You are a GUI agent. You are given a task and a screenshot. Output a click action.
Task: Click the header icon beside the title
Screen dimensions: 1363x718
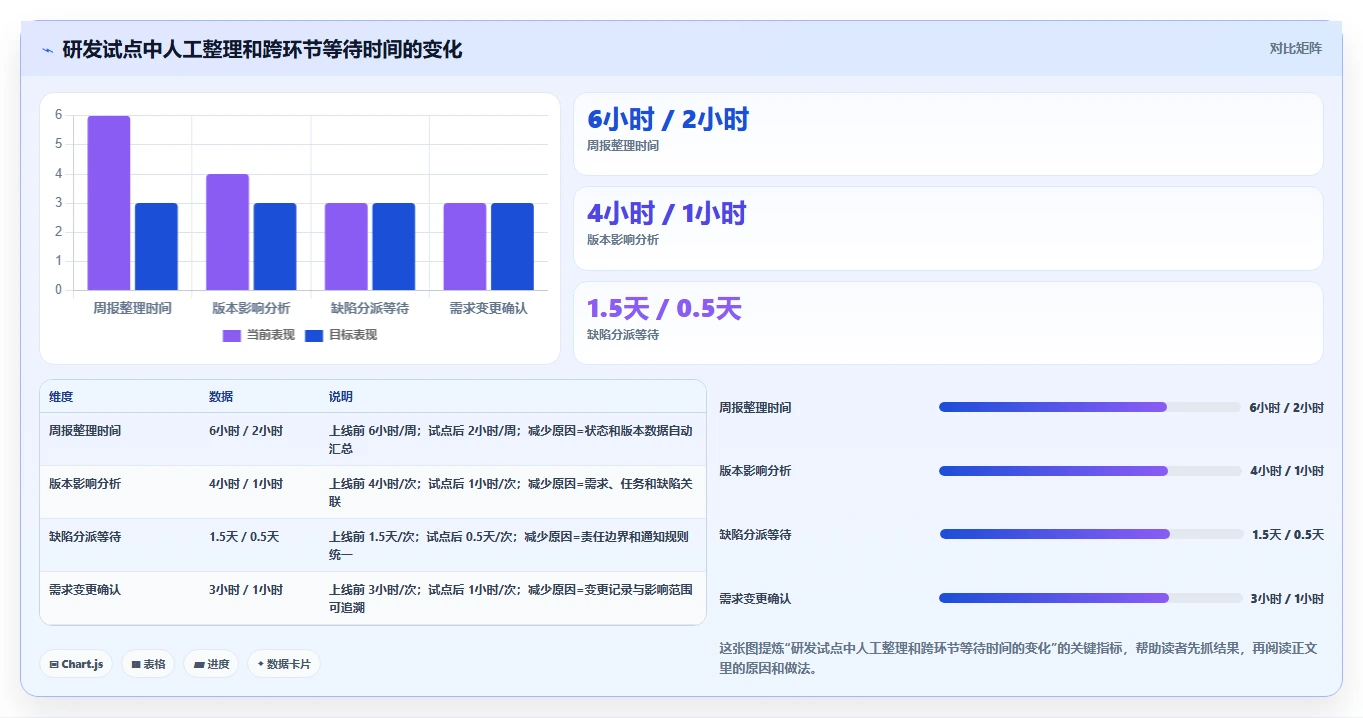pos(47,50)
